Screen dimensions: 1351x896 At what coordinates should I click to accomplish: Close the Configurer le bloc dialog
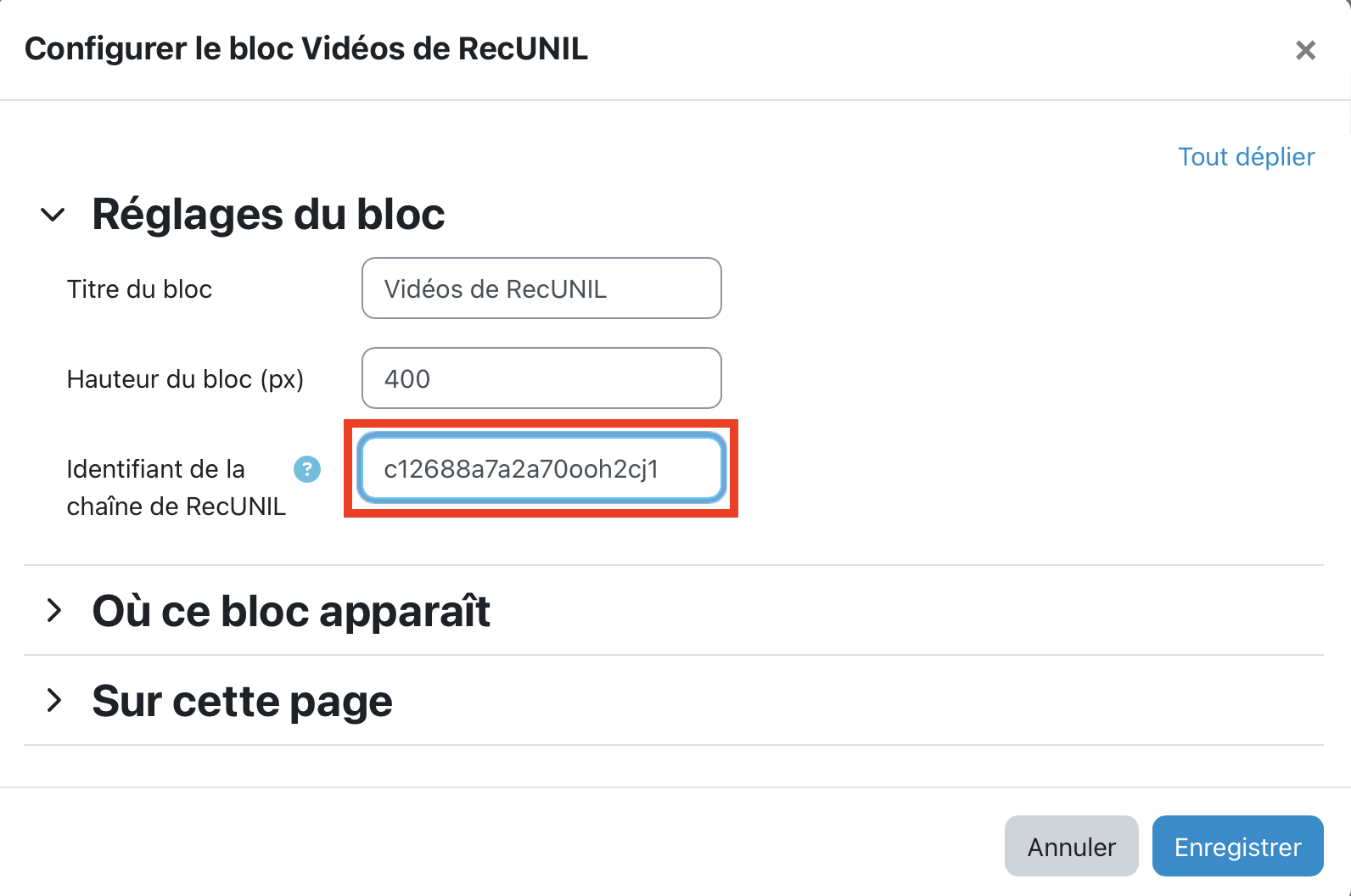point(1305,50)
